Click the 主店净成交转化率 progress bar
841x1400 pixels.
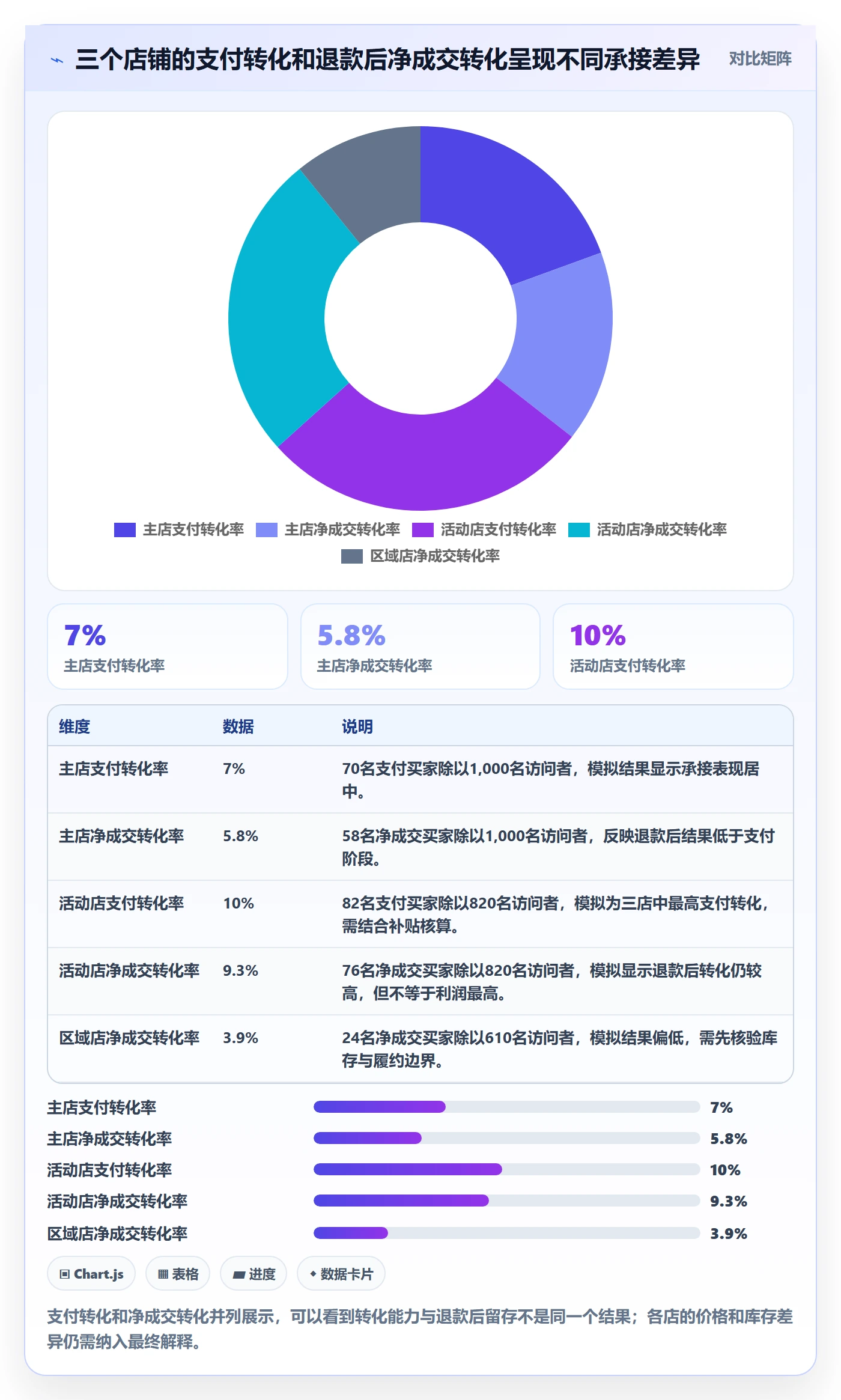coord(507,1138)
